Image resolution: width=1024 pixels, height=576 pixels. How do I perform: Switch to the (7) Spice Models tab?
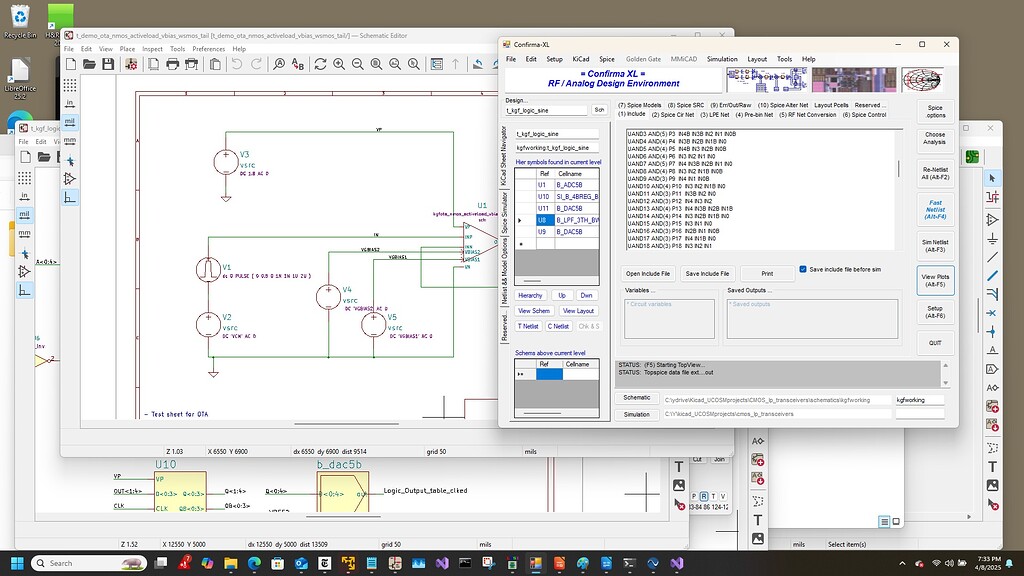click(x=639, y=105)
